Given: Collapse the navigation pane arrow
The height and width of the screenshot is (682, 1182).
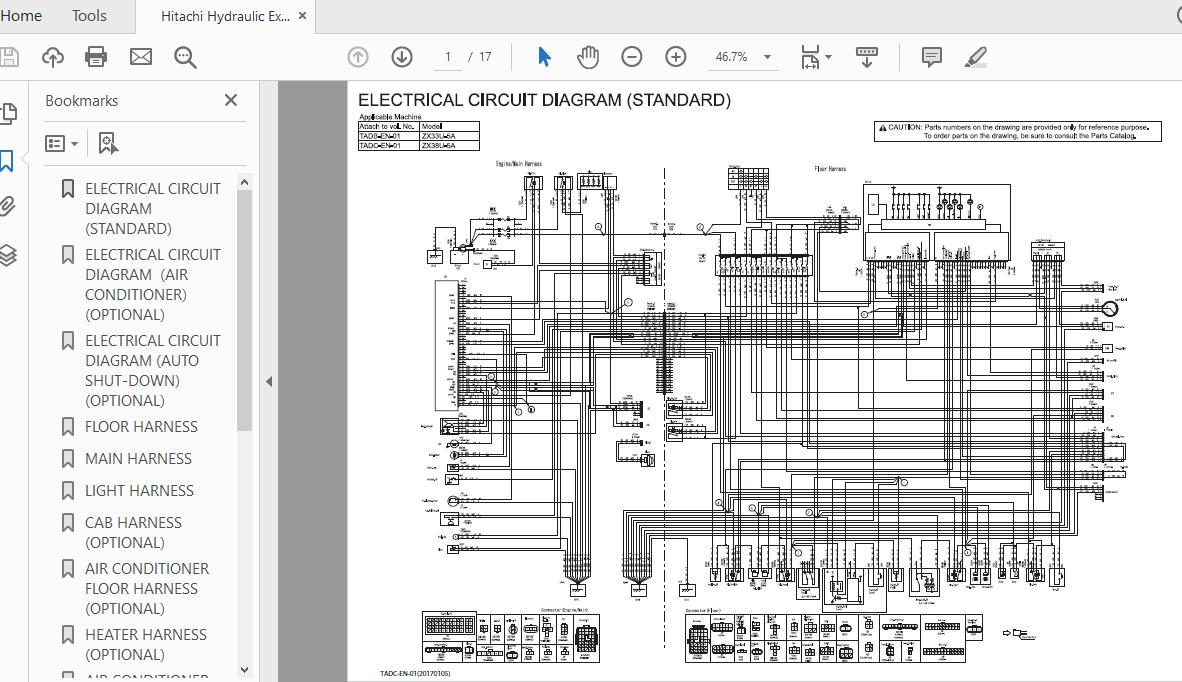Looking at the screenshot, I should pyautogui.click(x=268, y=381).
